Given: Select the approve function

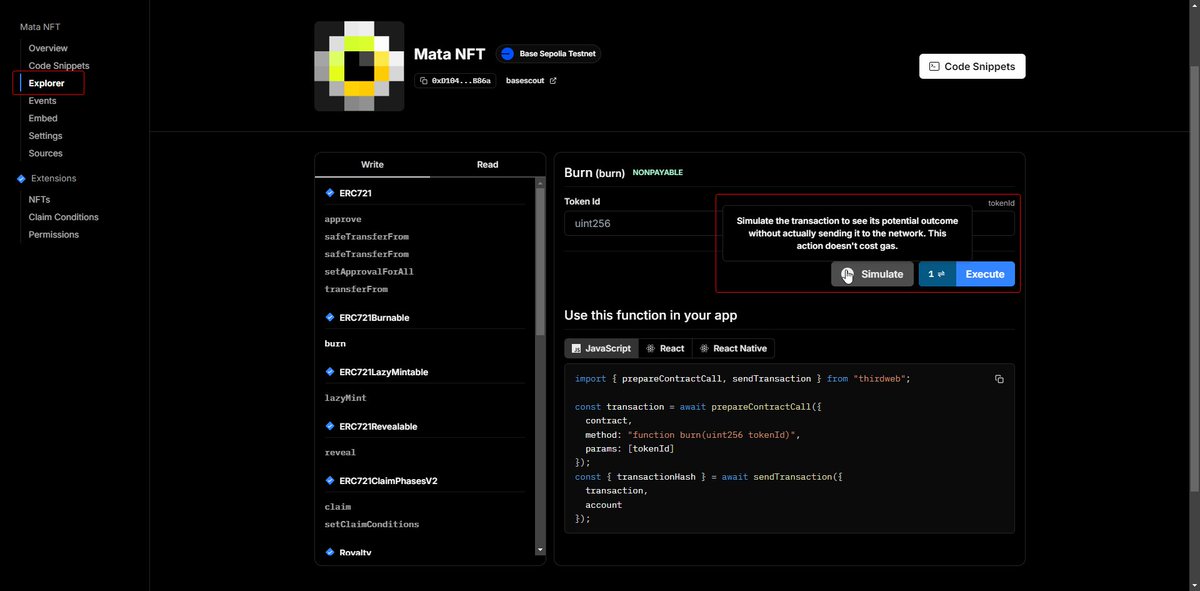Looking at the screenshot, I should 343,219.
